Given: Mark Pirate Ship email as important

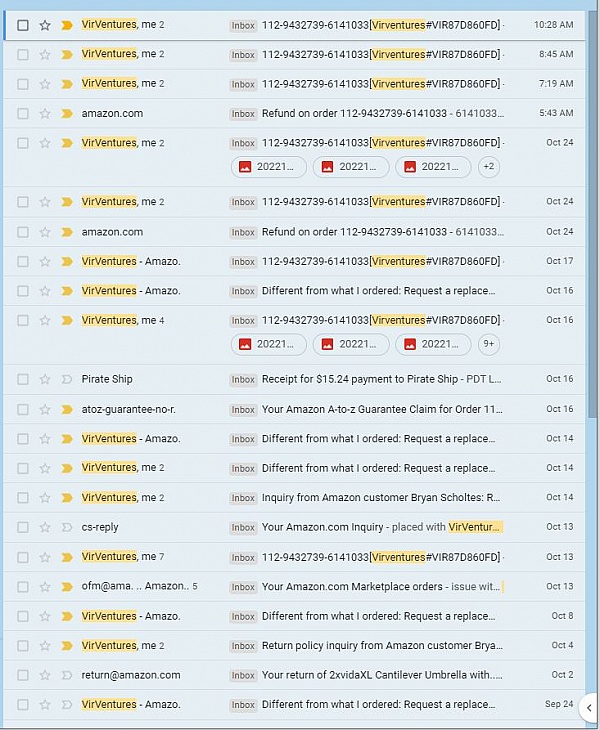Looking at the screenshot, I should (67, 379).
